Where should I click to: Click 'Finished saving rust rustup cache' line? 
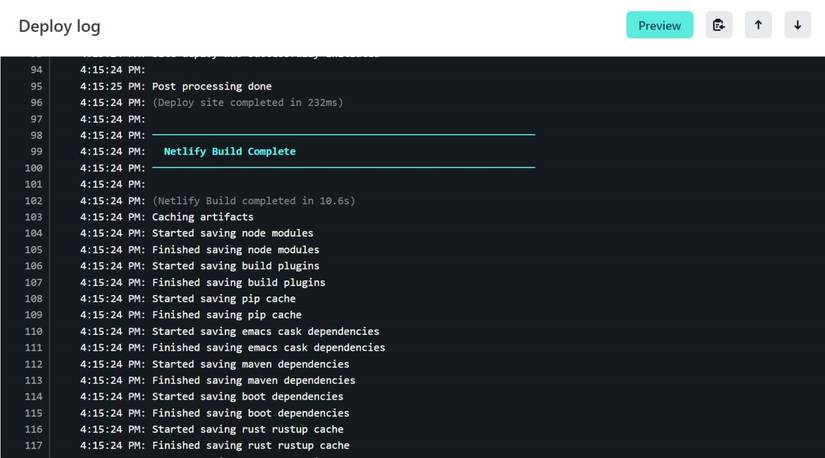click(x=250, y=446)
